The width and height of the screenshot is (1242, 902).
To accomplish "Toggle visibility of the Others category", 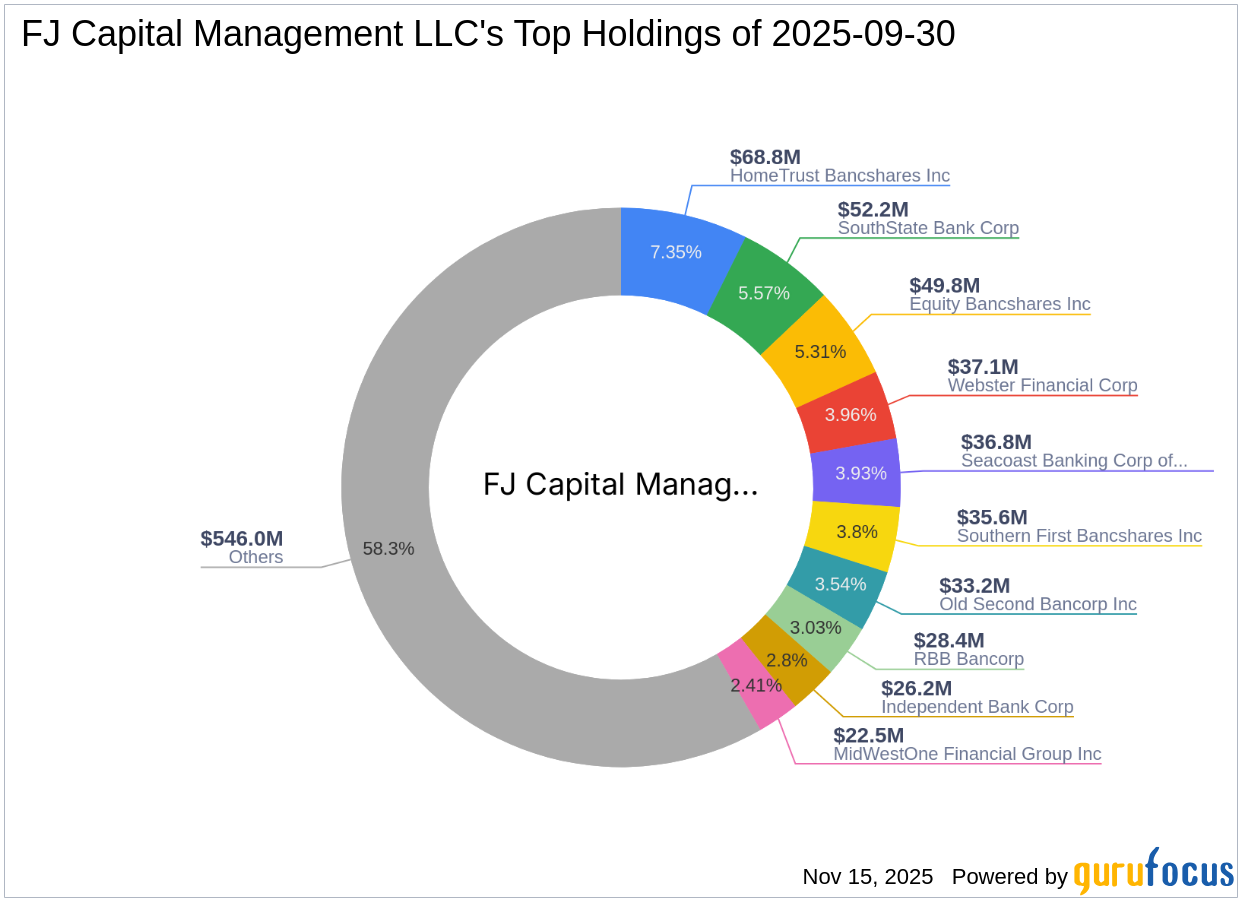I will pyautogui.click(x=254, y=557).
